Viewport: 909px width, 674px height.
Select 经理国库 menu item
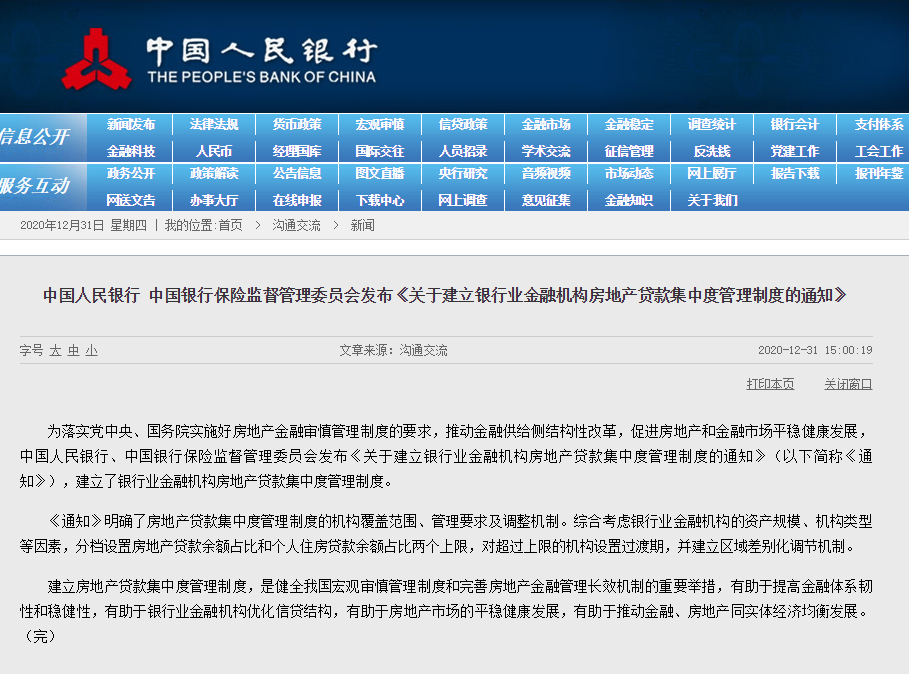point(297,151)
